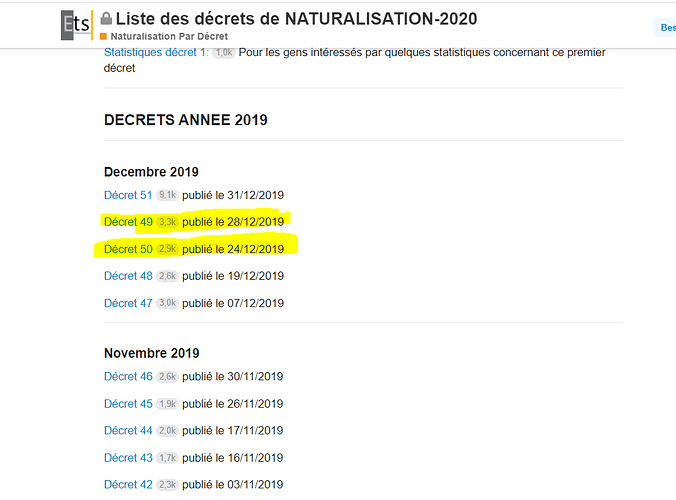The height and width of the screenshot is (500, 676).
Task: Open Statistiques décret 1 link
Action: tap(156, 52)
